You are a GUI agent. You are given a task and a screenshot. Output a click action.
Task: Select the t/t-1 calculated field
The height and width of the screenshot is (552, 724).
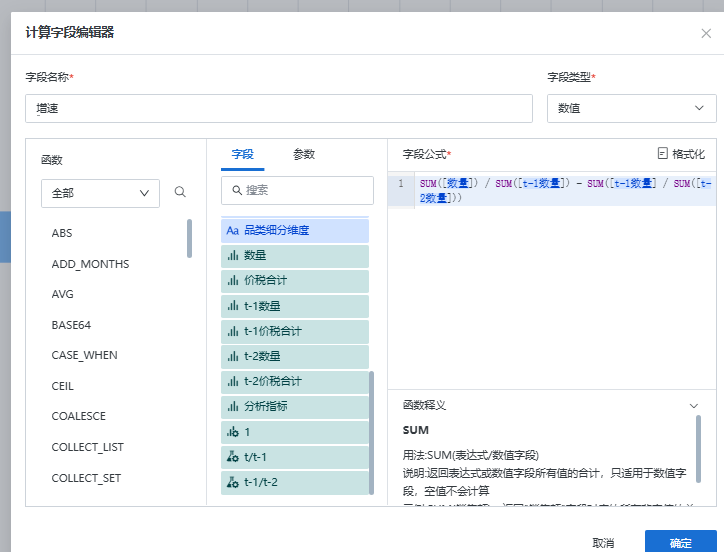pos(295,456)
